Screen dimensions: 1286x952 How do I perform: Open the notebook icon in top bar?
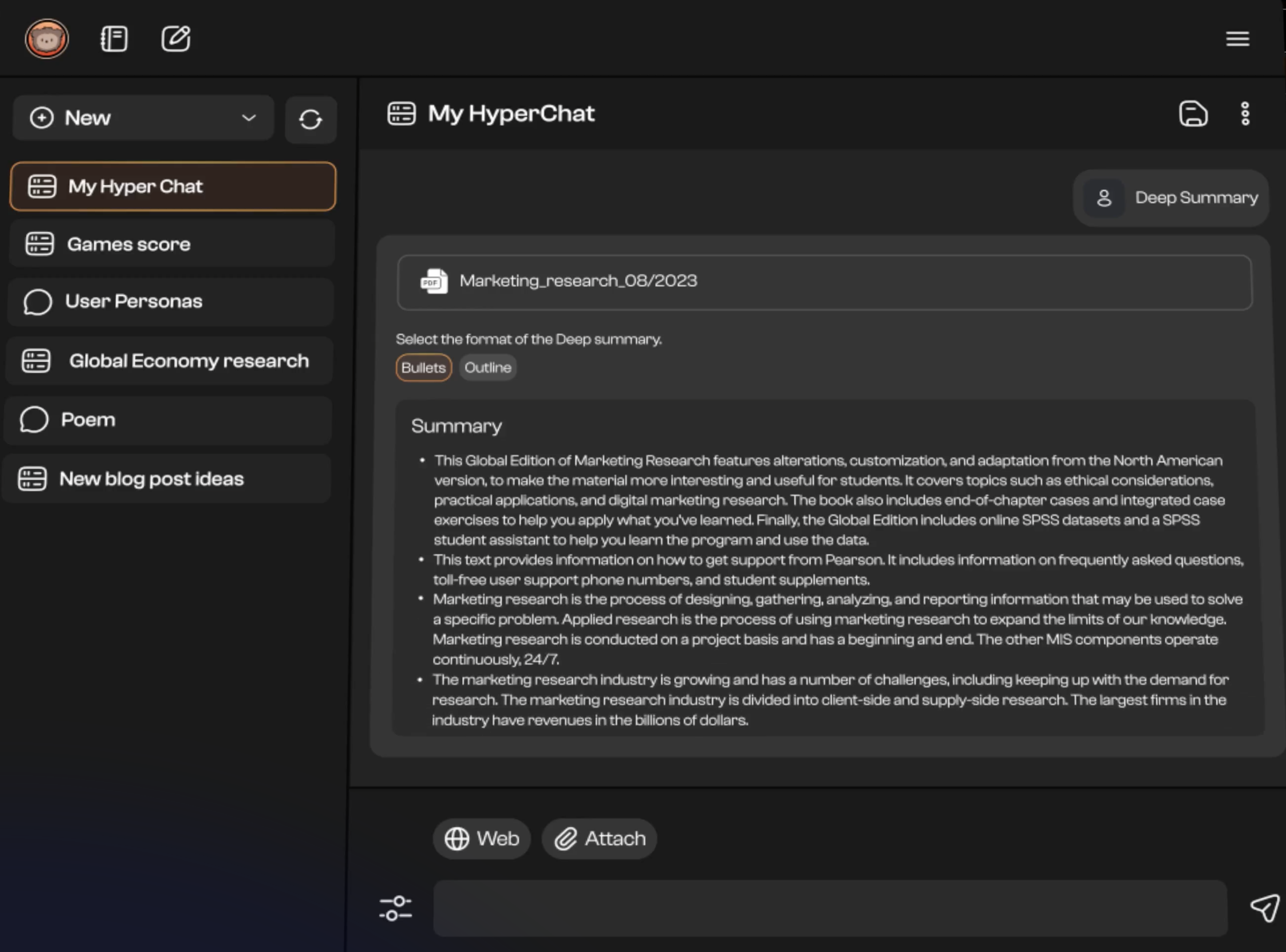114,39
